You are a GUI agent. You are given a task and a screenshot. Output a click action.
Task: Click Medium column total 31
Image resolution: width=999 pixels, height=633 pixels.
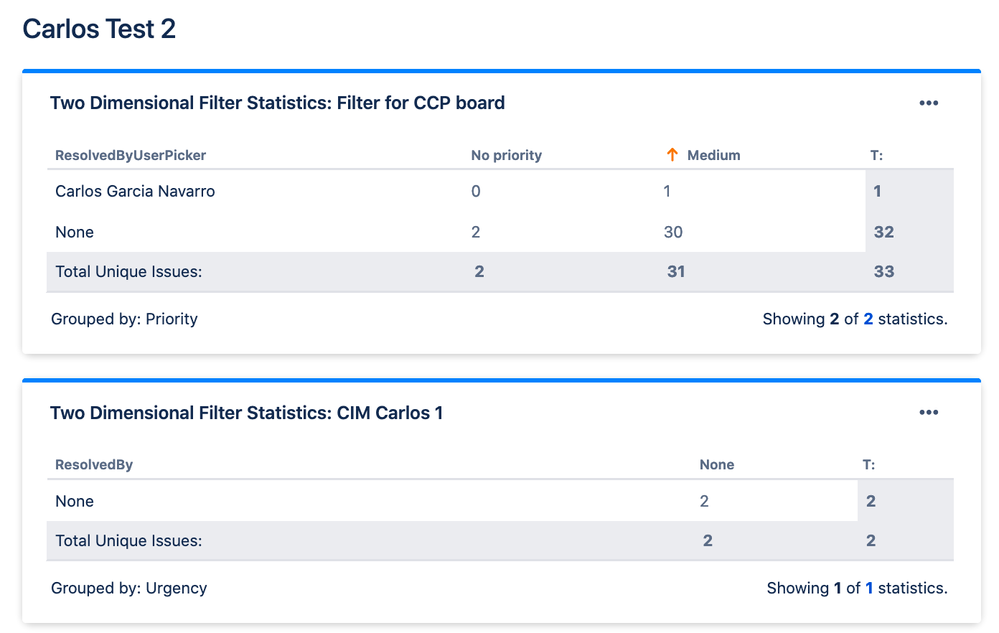click(x=676, y=271)
